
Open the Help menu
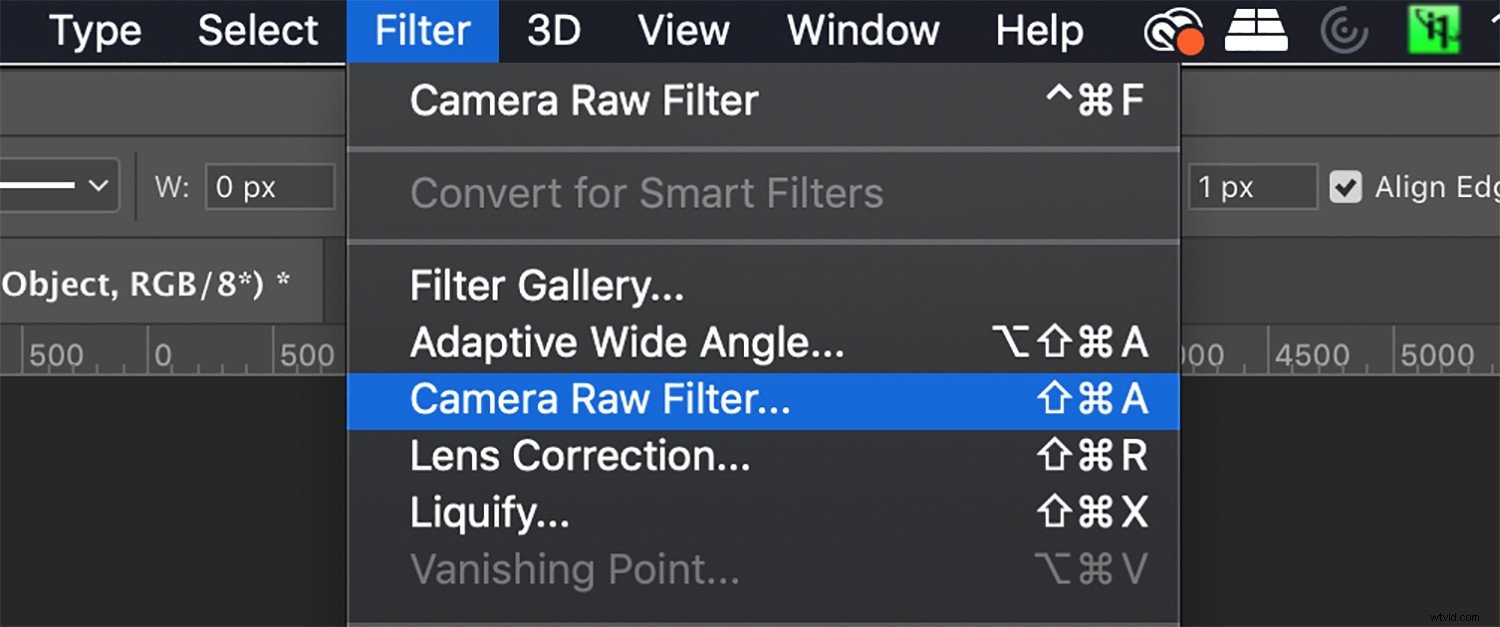click(1039, 30)
